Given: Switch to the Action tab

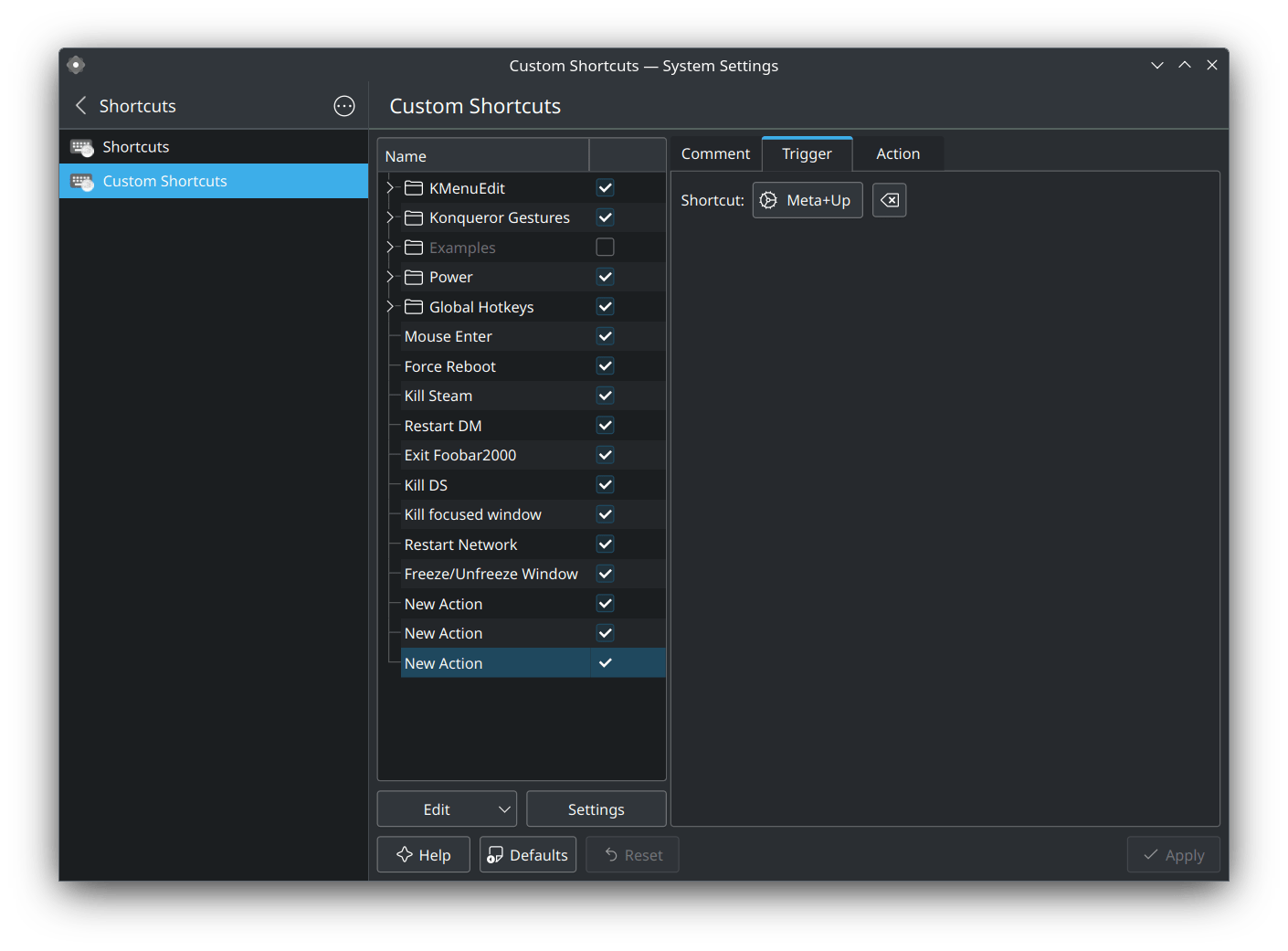Looking at the screenshot, I should tap(897, 153).
